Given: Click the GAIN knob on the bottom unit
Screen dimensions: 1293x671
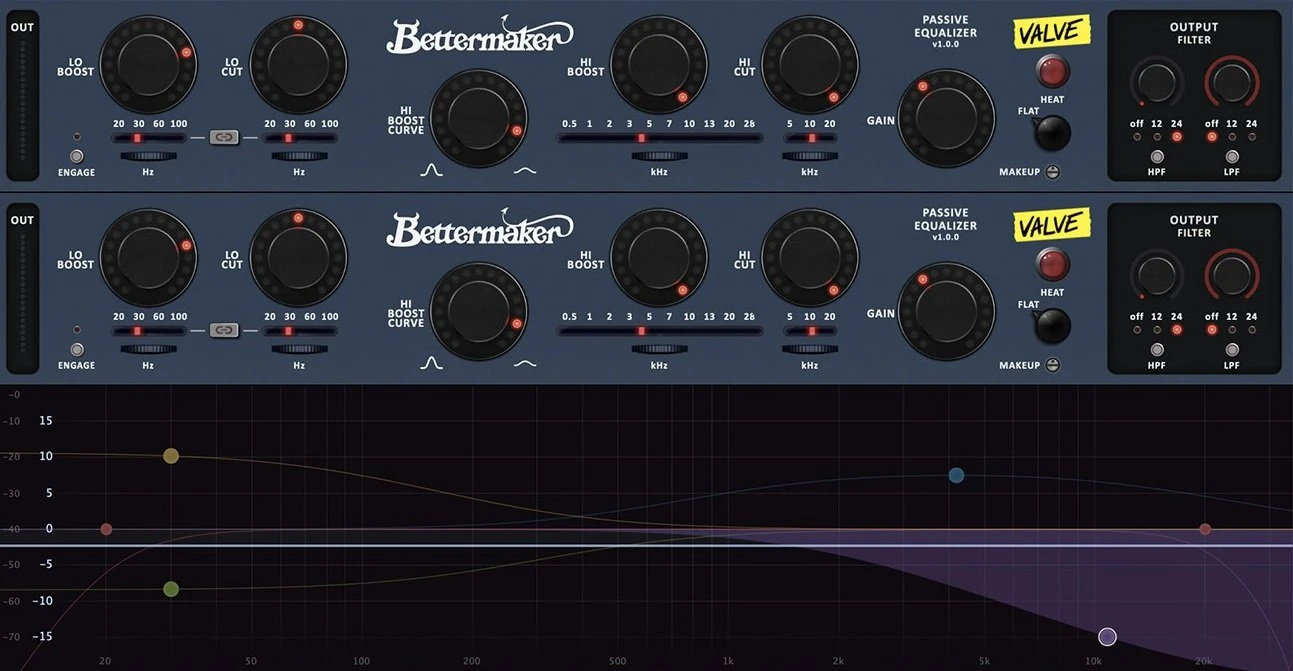Looking at the screenshot, I should tap(946, 311).
